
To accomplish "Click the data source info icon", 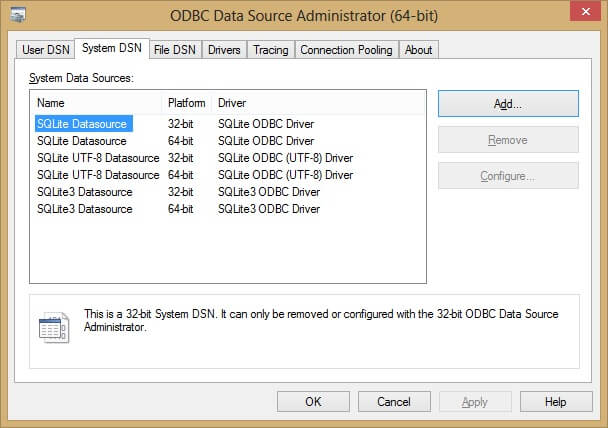I will coord(53,327).
